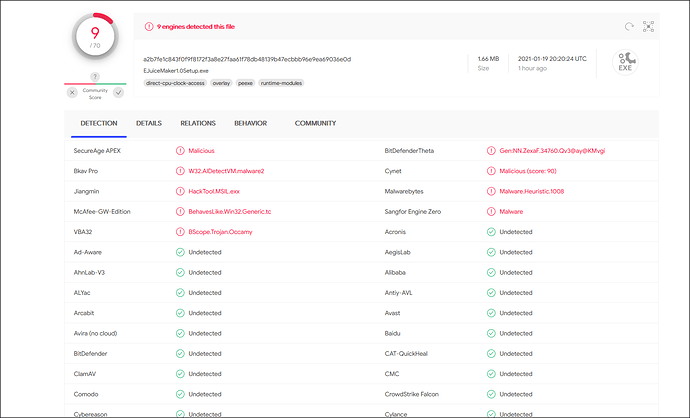Click the Gen:NN.ZexaF detection result
690x418 pixels.
point(552,150)
